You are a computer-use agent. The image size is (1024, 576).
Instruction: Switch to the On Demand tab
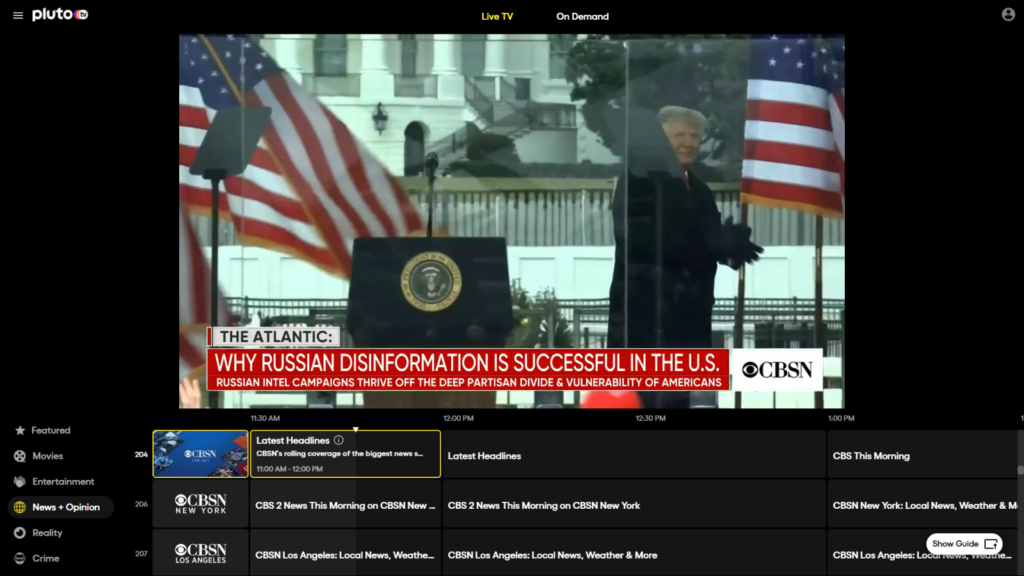(x=582, y=16)
